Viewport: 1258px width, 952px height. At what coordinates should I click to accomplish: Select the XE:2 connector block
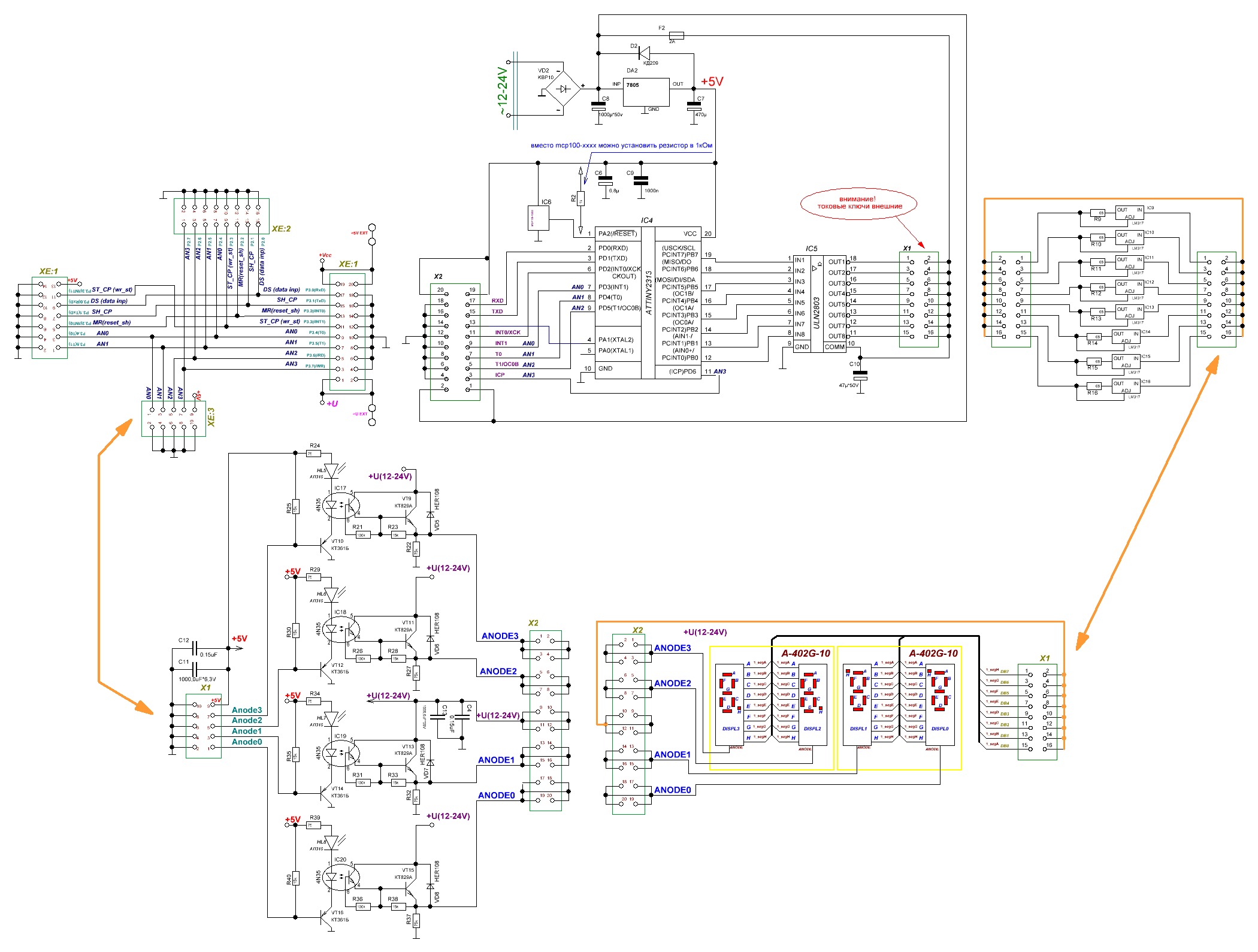click(x=221, y=216)
